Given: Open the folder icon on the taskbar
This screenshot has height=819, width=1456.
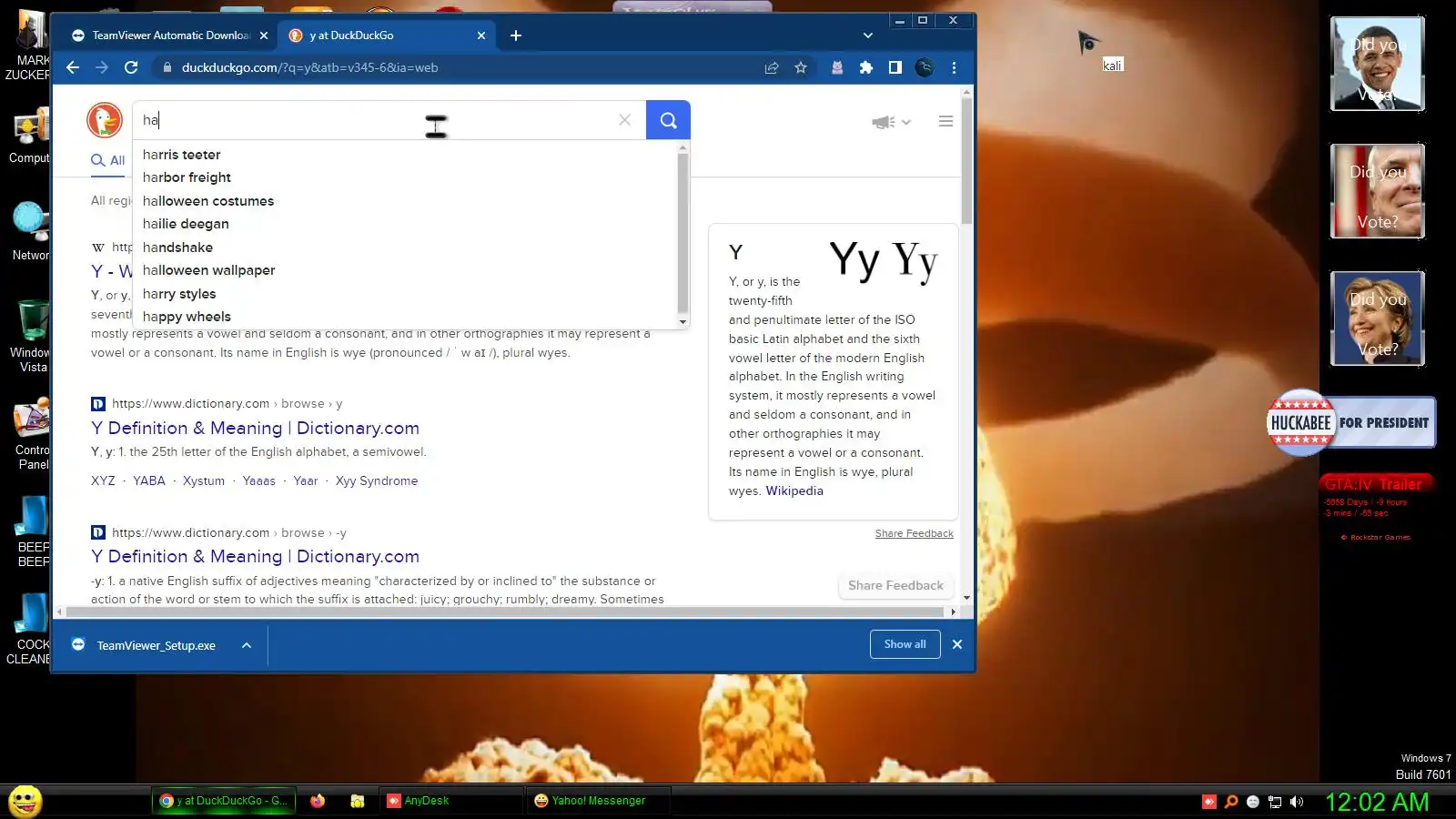Looking at the screenshot, I should (358, 801).
